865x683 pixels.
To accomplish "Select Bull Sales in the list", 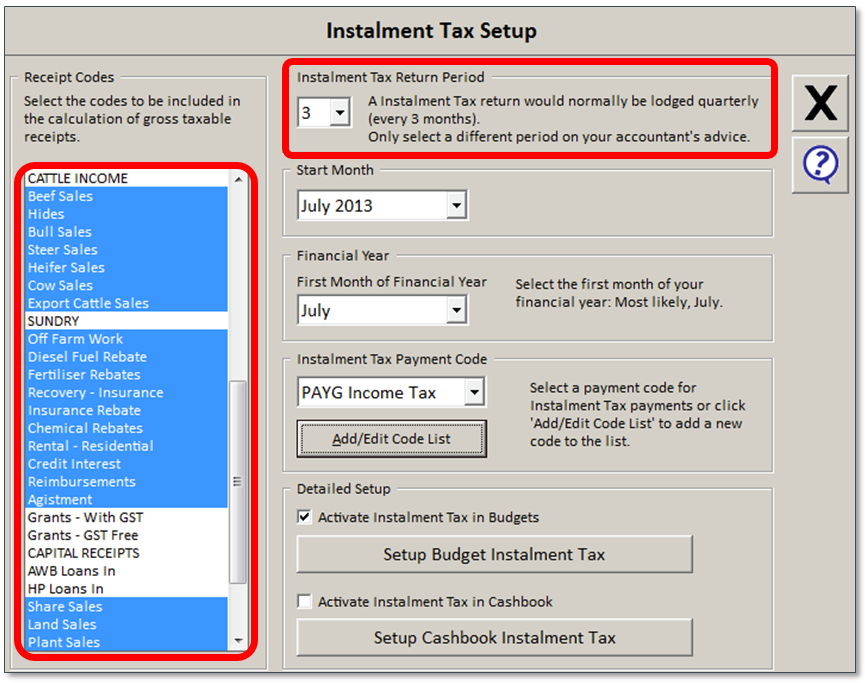I will coord(127,232).
